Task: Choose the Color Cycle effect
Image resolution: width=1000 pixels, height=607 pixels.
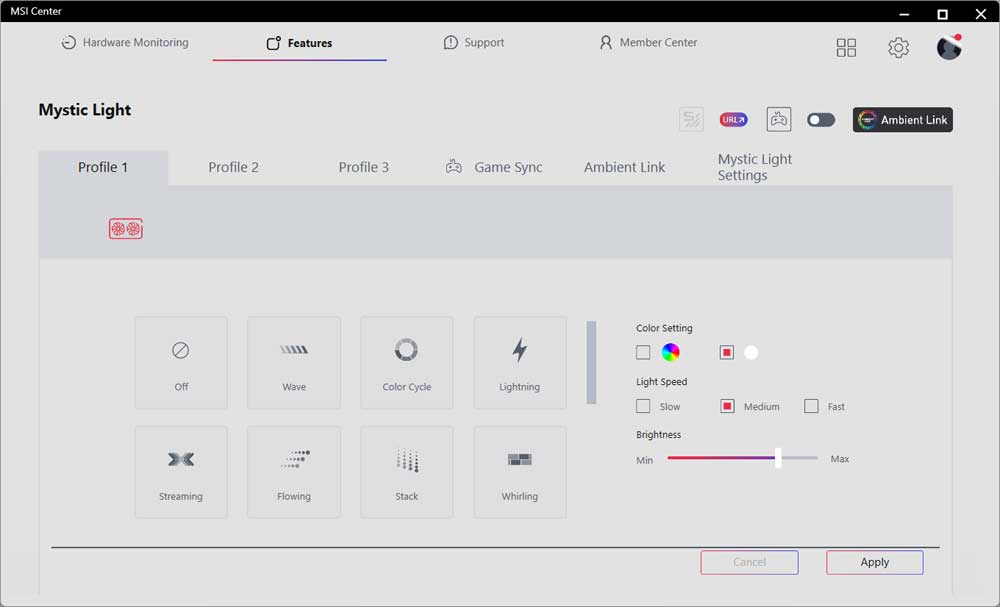Action: tap(407, 362)
